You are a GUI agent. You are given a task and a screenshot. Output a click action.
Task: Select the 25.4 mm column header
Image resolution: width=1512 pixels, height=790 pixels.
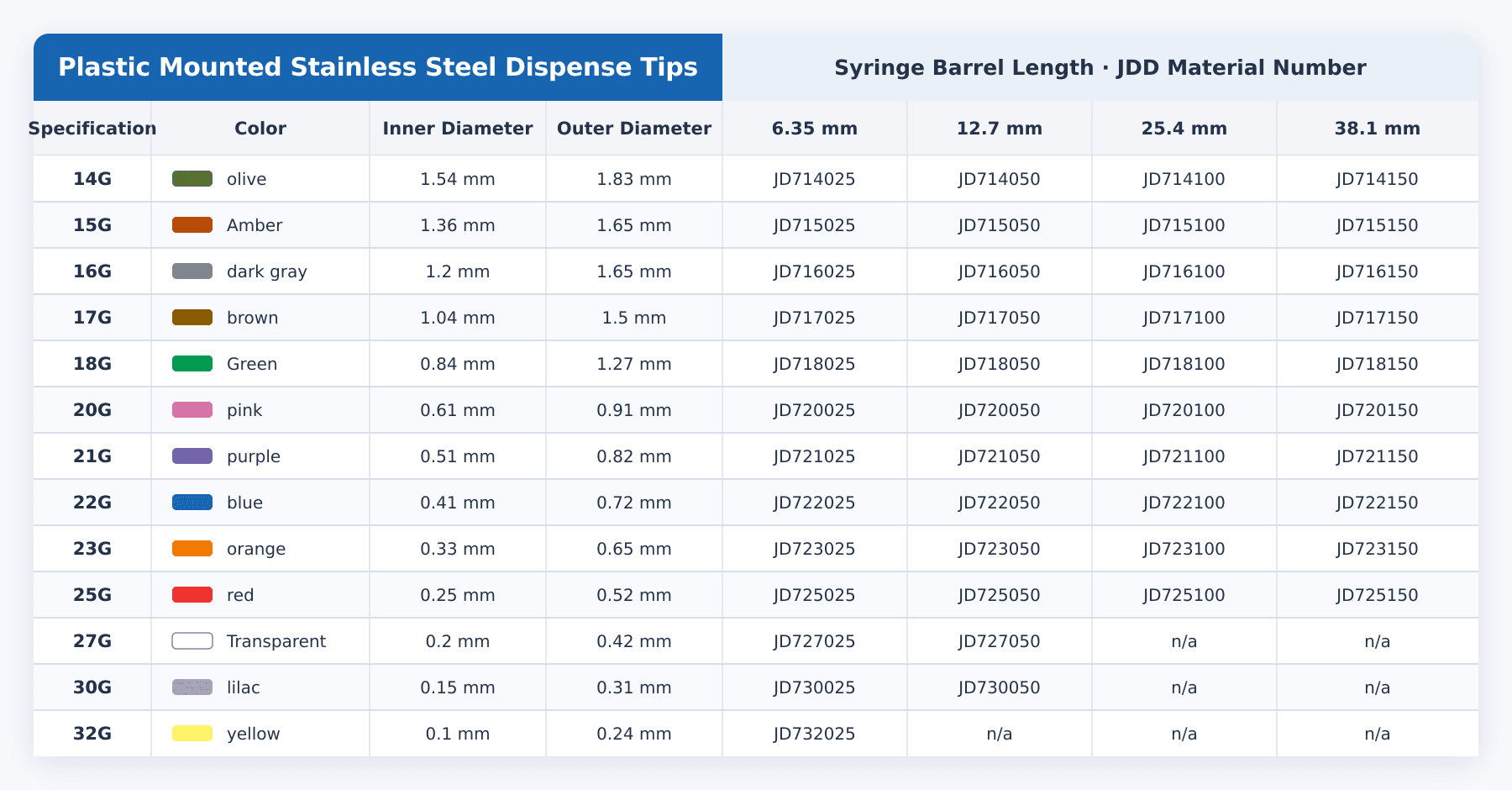pyautogui.click(x=1184, y=128)
